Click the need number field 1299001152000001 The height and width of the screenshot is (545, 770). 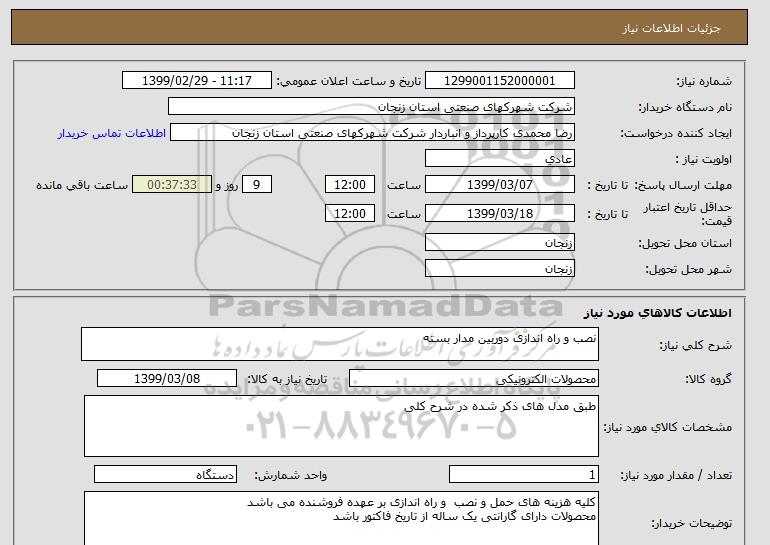tap(499, 81)
